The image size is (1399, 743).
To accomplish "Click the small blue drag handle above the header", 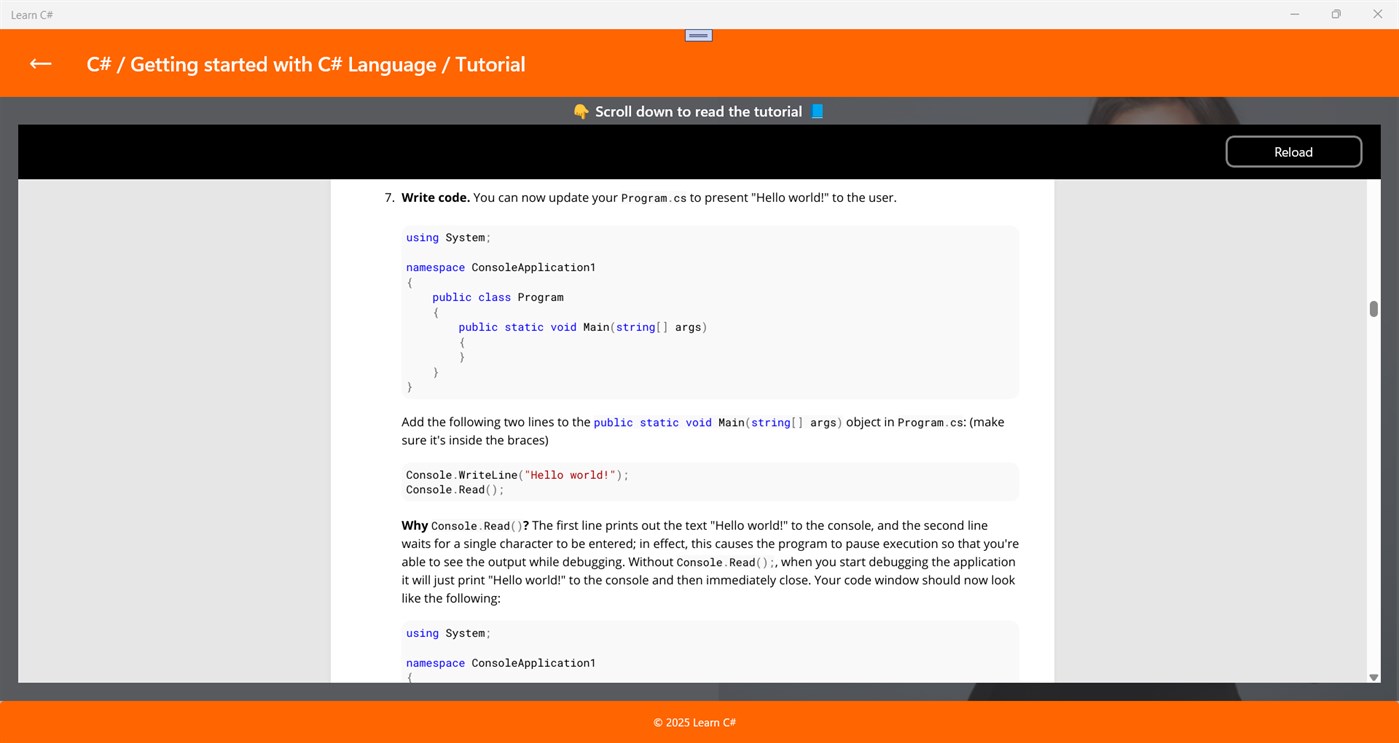I will 697,34.
